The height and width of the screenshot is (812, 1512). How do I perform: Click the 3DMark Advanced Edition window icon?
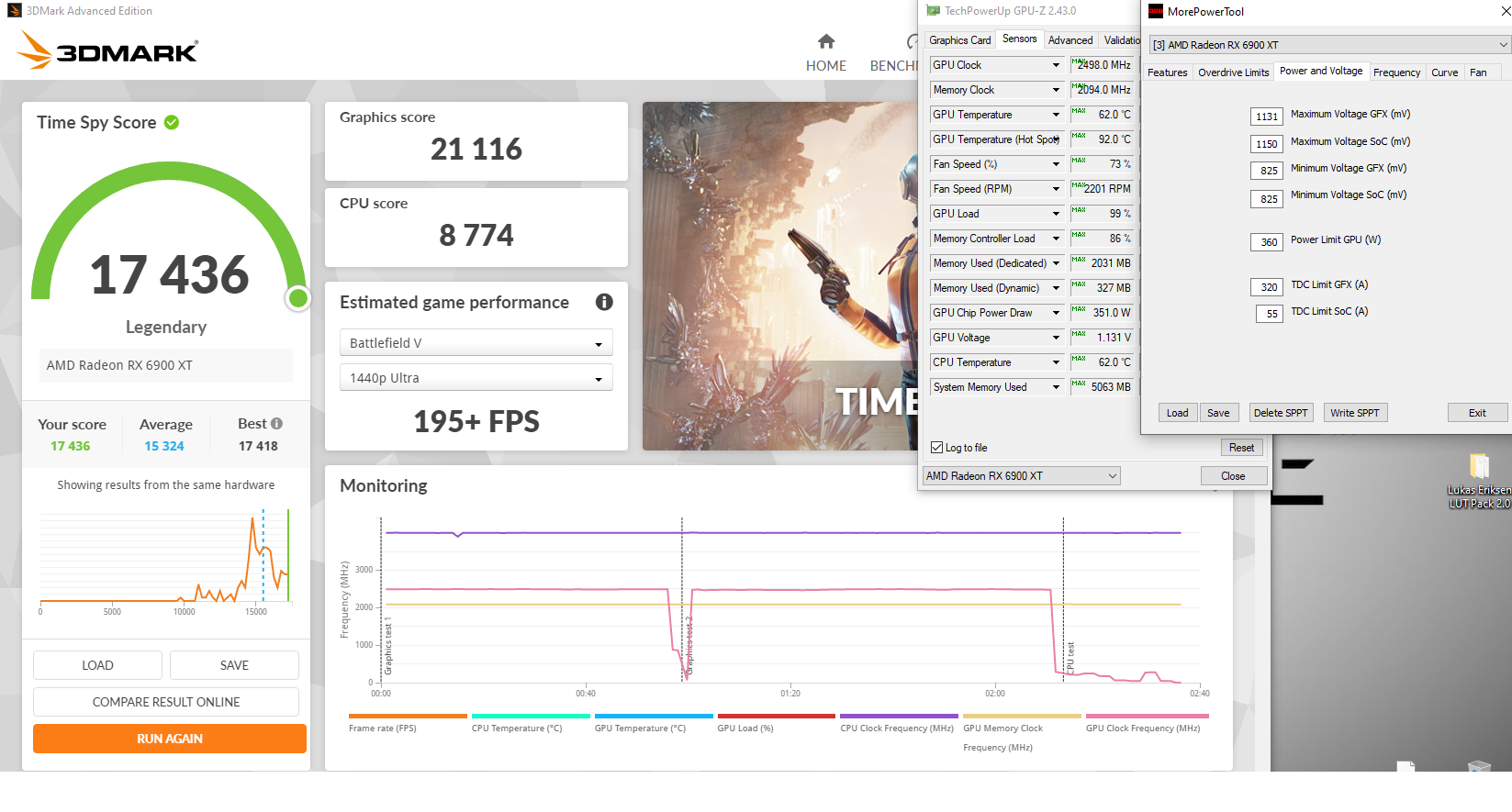[14, 11]
